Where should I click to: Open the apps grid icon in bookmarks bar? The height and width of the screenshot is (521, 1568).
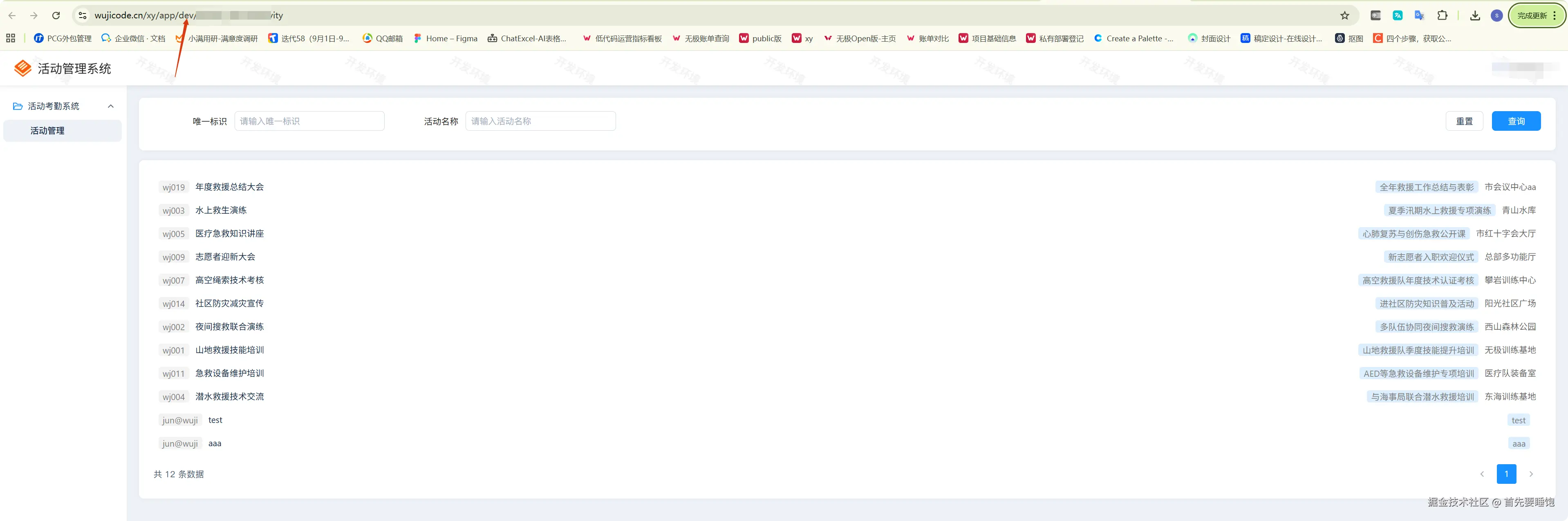10,38
